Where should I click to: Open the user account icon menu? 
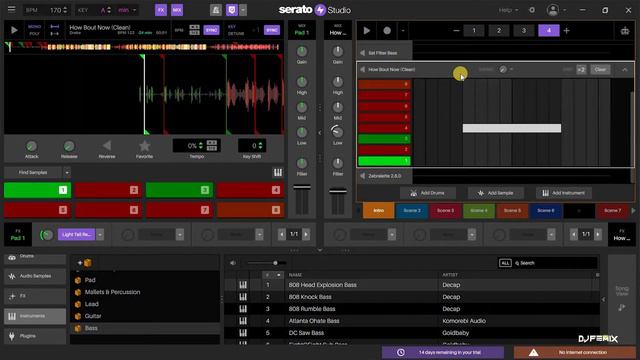pyautogui.click(x=555, y=10)
